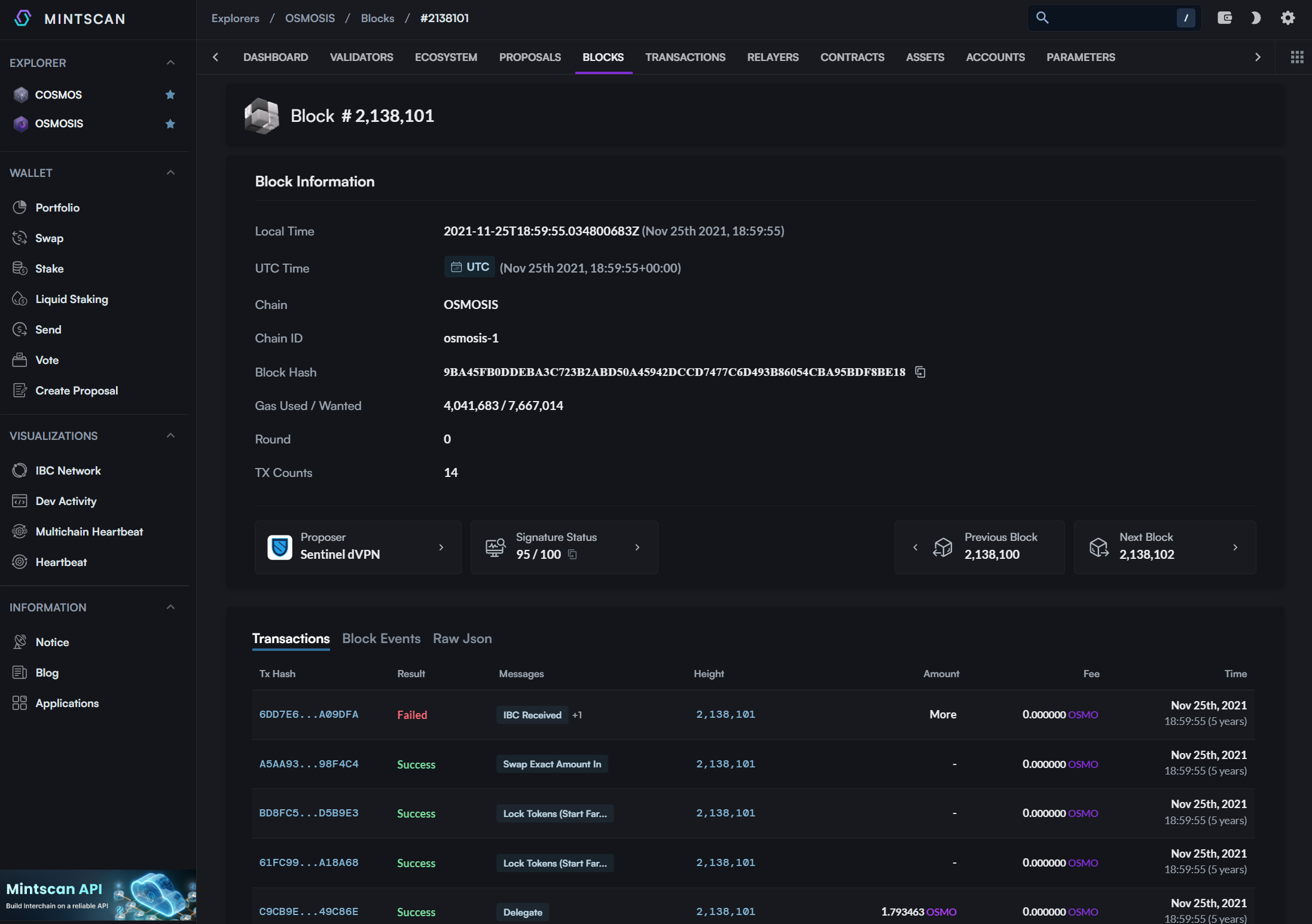Click More amount for failed transaction
1312x924 pixels.
[x=943, y=714]
